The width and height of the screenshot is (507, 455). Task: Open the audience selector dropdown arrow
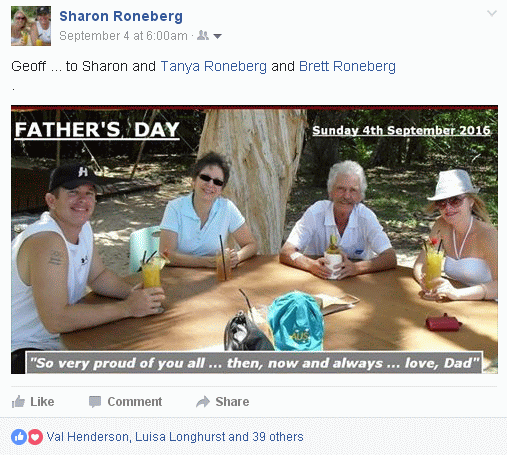tap(217, 36)
